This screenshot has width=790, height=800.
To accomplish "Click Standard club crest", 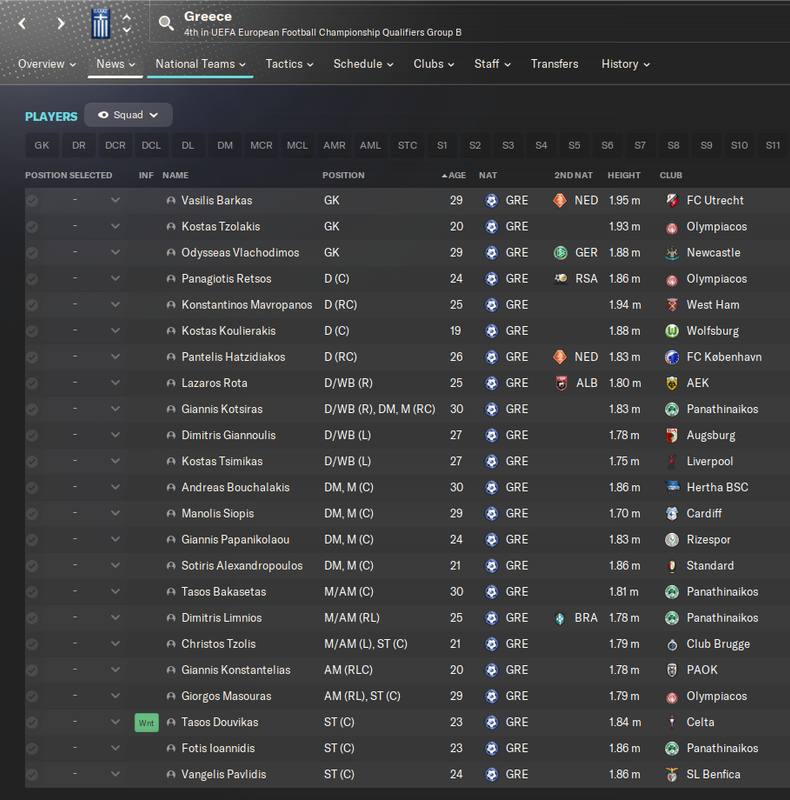I will click(x=672, y=566).
